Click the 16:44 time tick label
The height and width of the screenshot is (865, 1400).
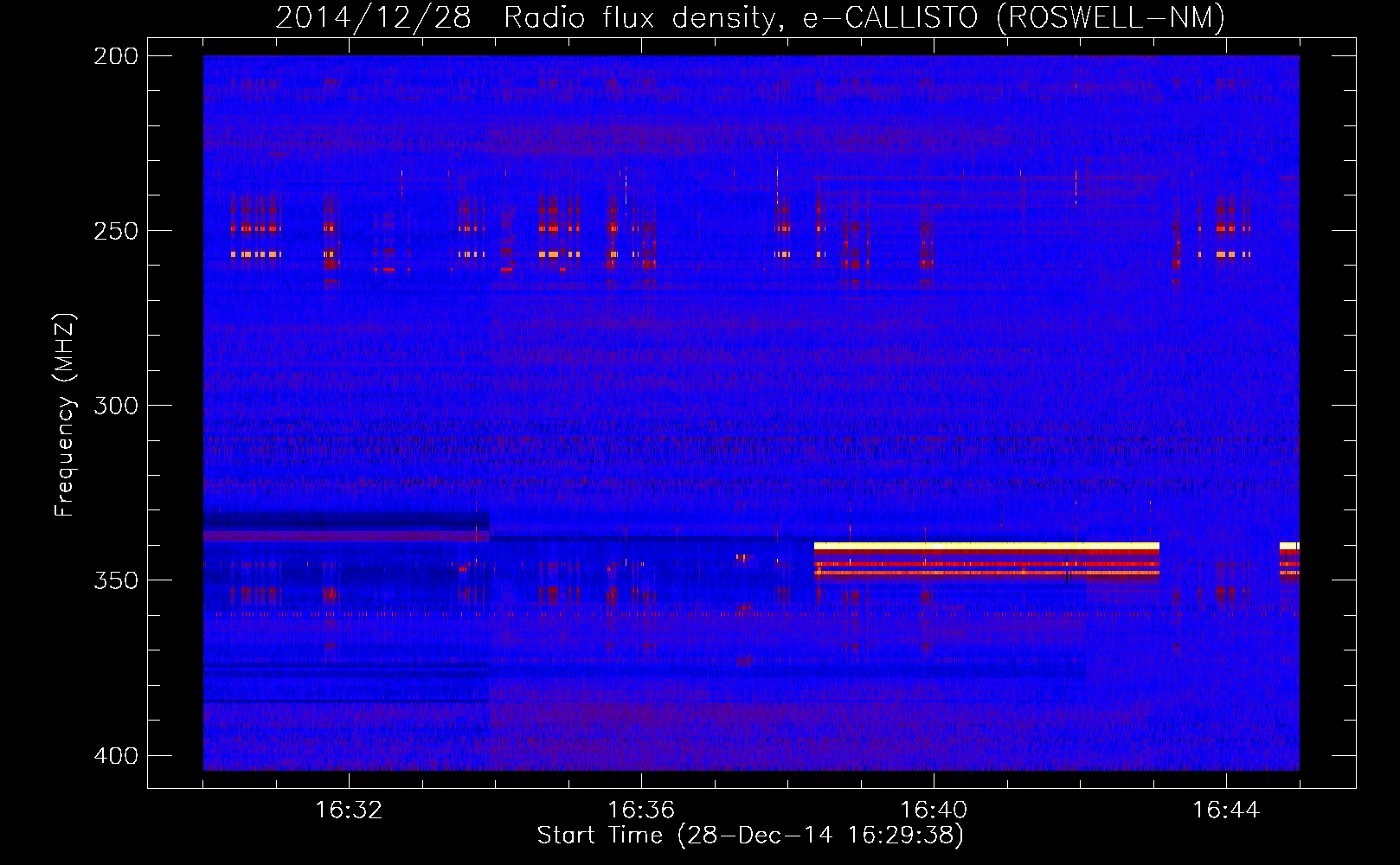(x=1226, y=811)
